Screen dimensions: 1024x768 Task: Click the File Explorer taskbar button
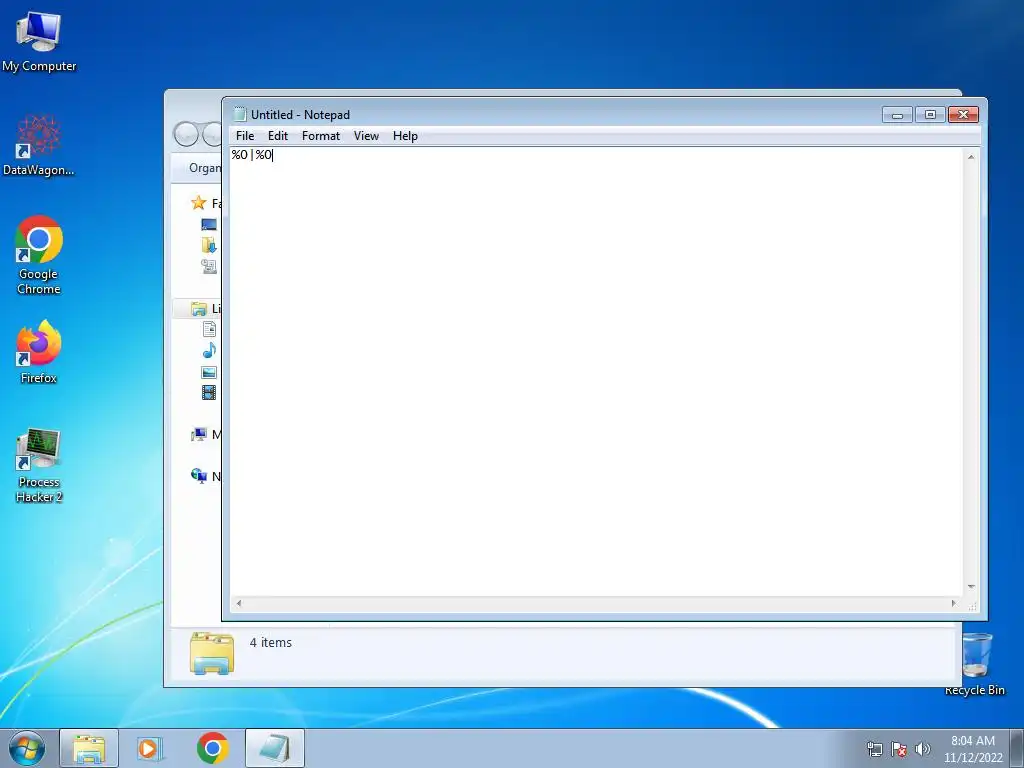point(89,748)
